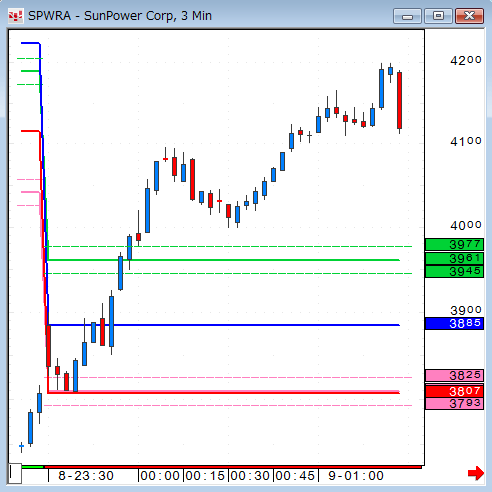492x492 pixels.
Task: Click the green 3977 price label
Action: pyautogui.click(x=454, y=245)
